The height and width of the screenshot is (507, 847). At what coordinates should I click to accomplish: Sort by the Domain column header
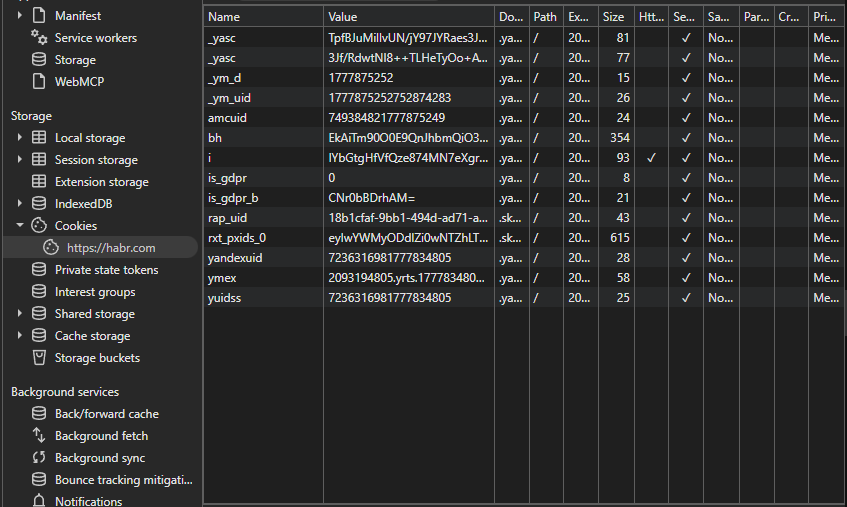tap(512, 17)
